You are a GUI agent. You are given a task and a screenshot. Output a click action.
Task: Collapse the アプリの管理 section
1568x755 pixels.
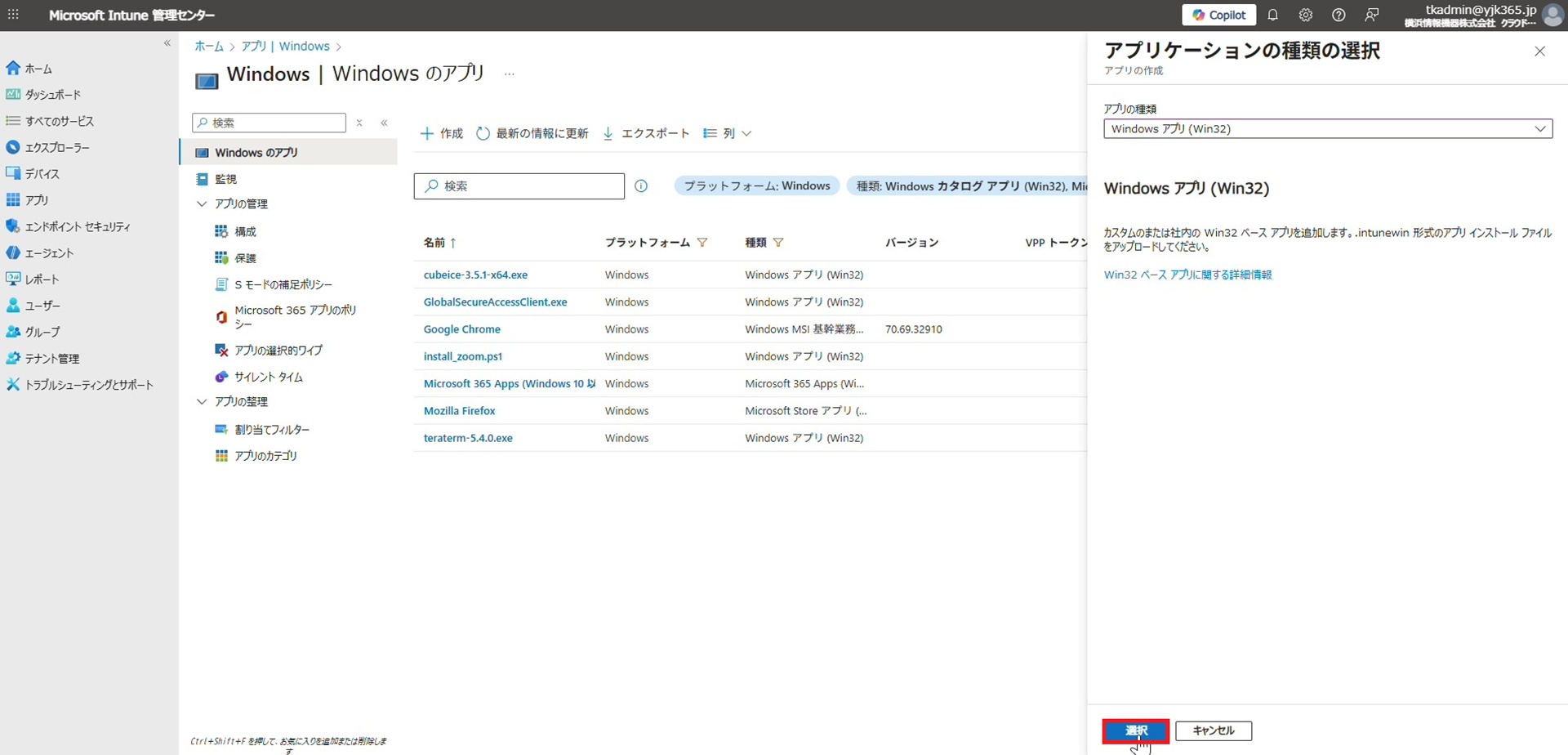tap(202, 204)
